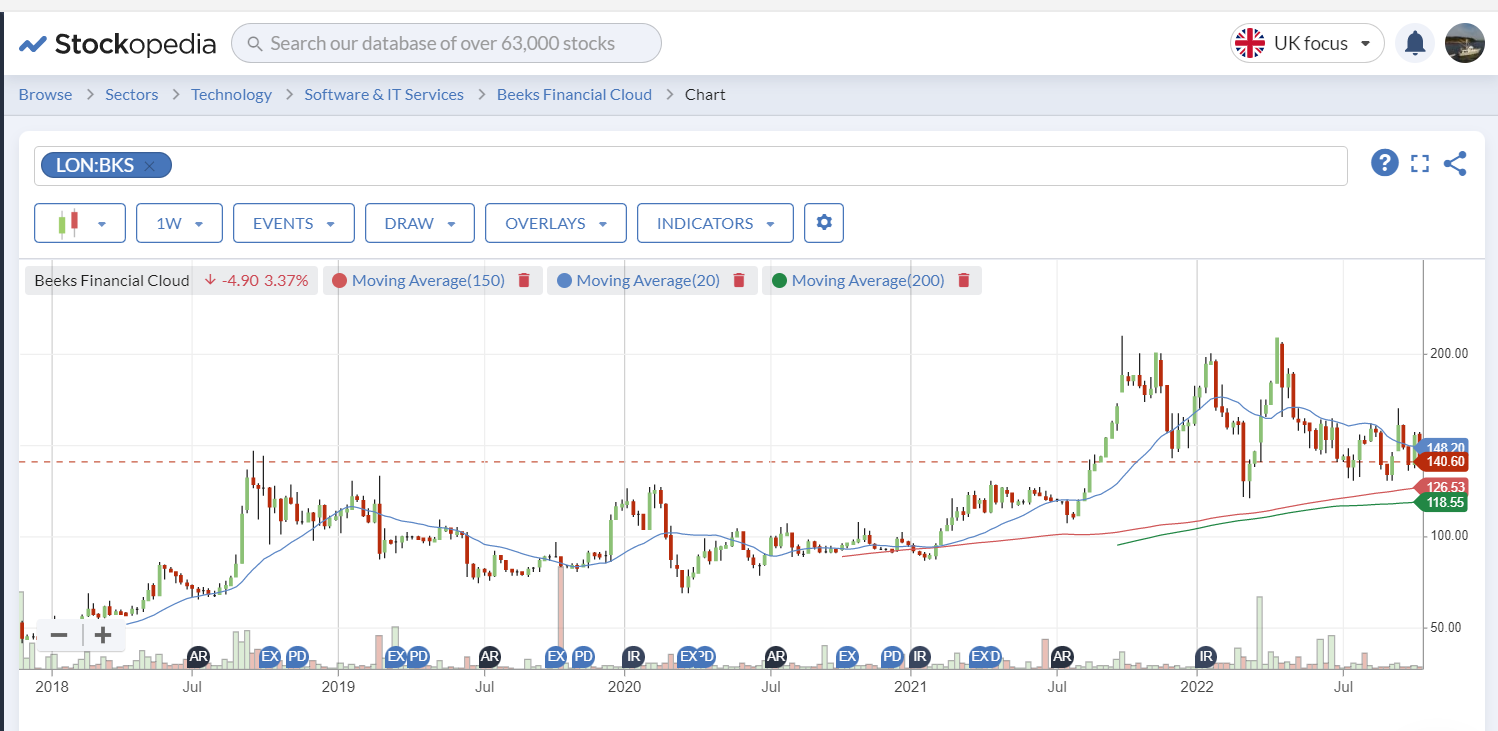Open the UK focus region selector
The image size is (1498, 731).
(x=1307, y=43)
